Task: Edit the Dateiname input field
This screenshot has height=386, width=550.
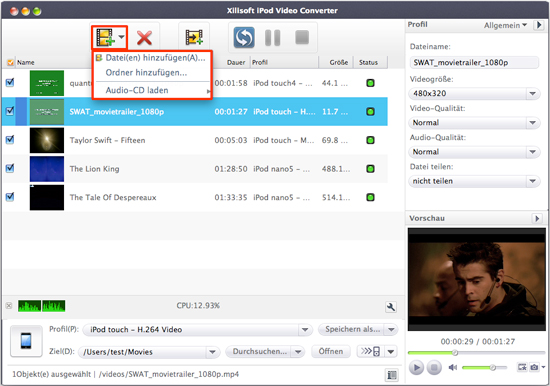Action: click(x=474, y=63)
